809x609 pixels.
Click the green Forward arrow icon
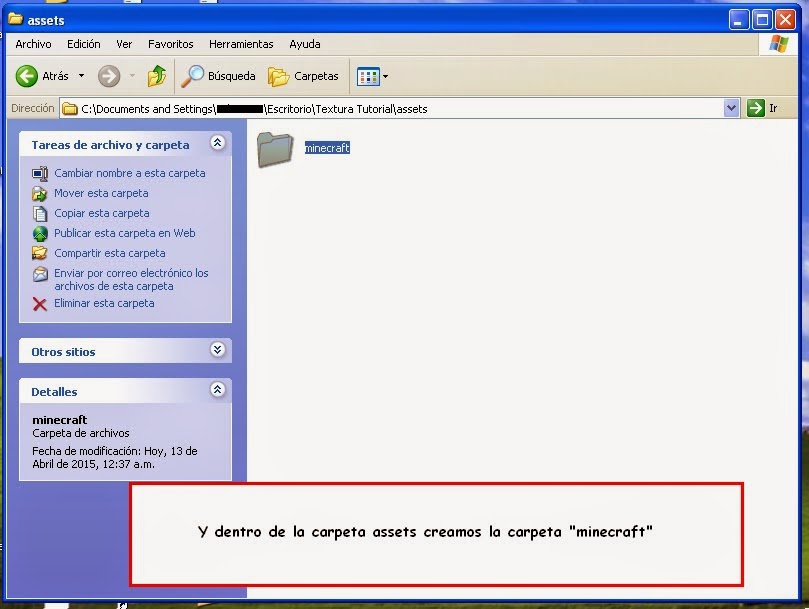(x=109, y=76)
